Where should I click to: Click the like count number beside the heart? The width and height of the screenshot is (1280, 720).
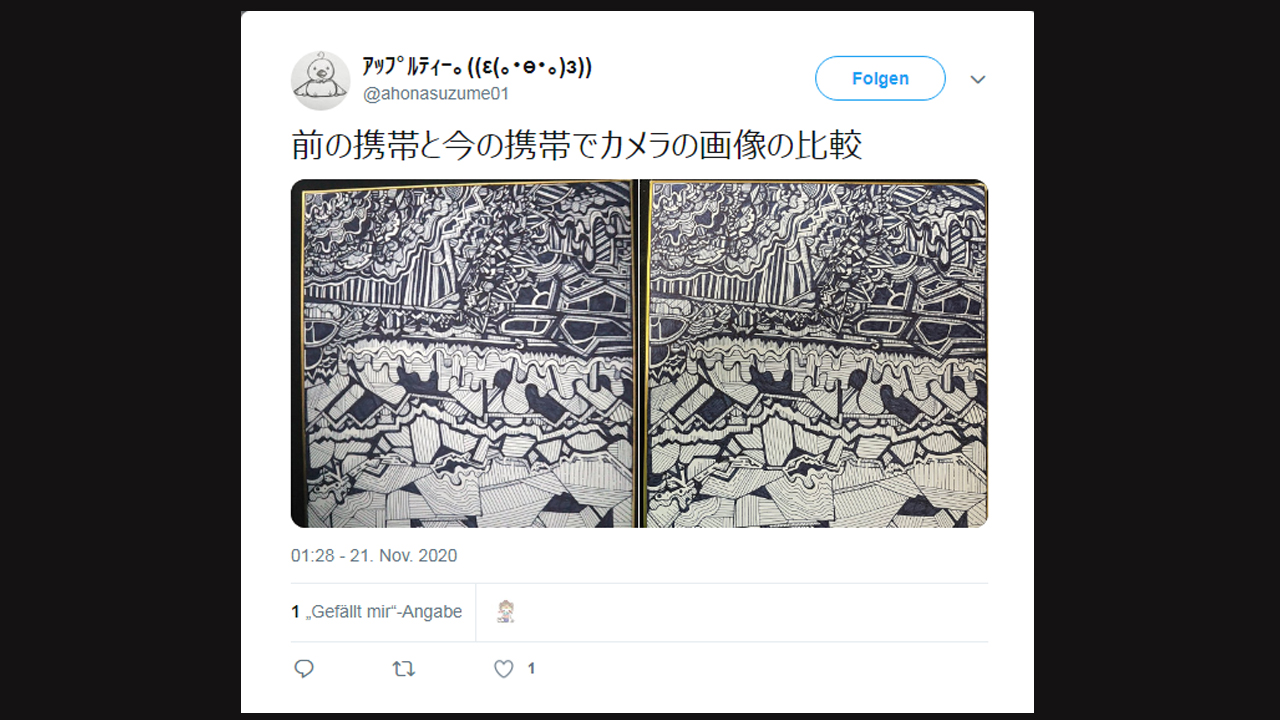531,669
